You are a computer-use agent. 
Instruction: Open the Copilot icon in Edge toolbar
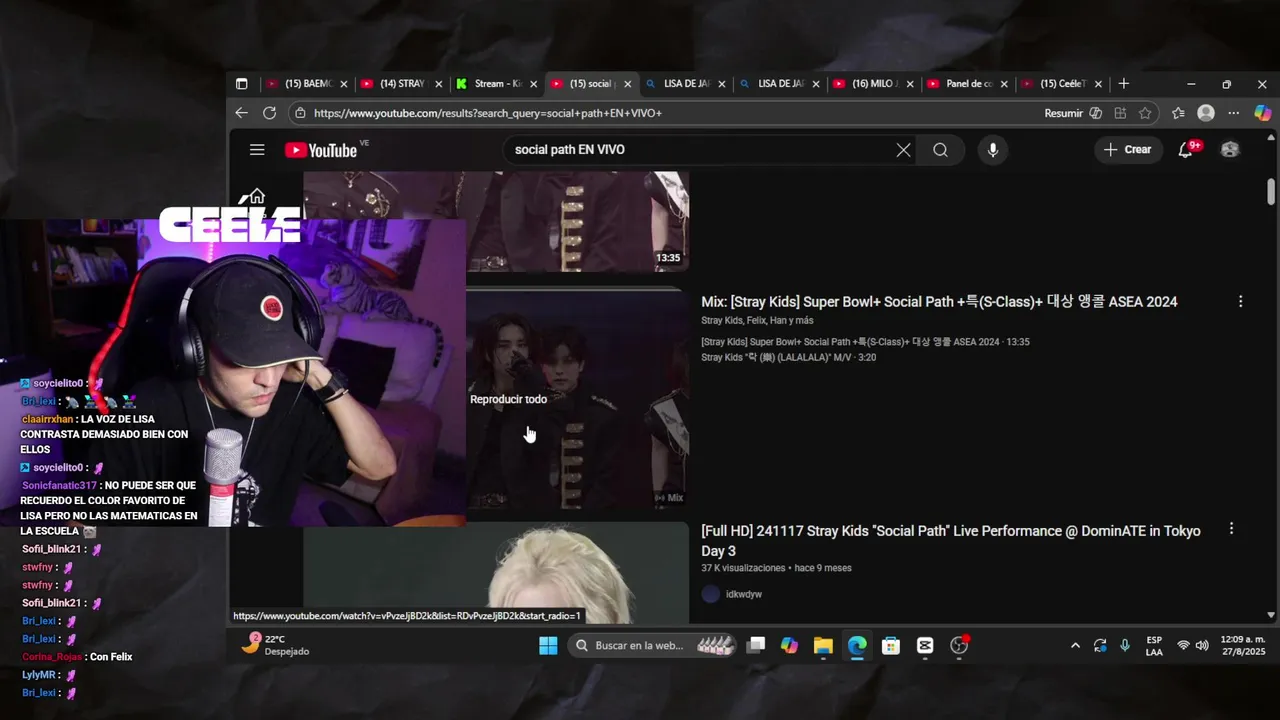[x=1262, y=113]
